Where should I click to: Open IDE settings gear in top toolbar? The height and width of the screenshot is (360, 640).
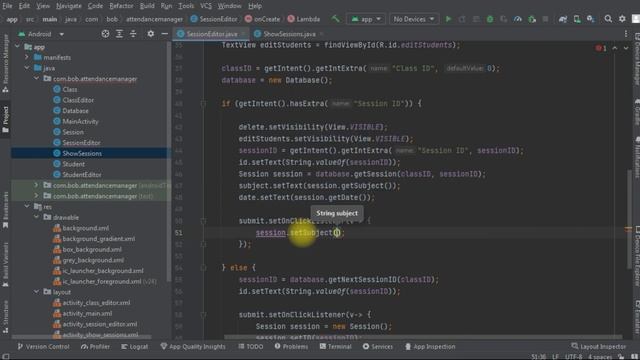pyautogui.click(x=622, y=19)
